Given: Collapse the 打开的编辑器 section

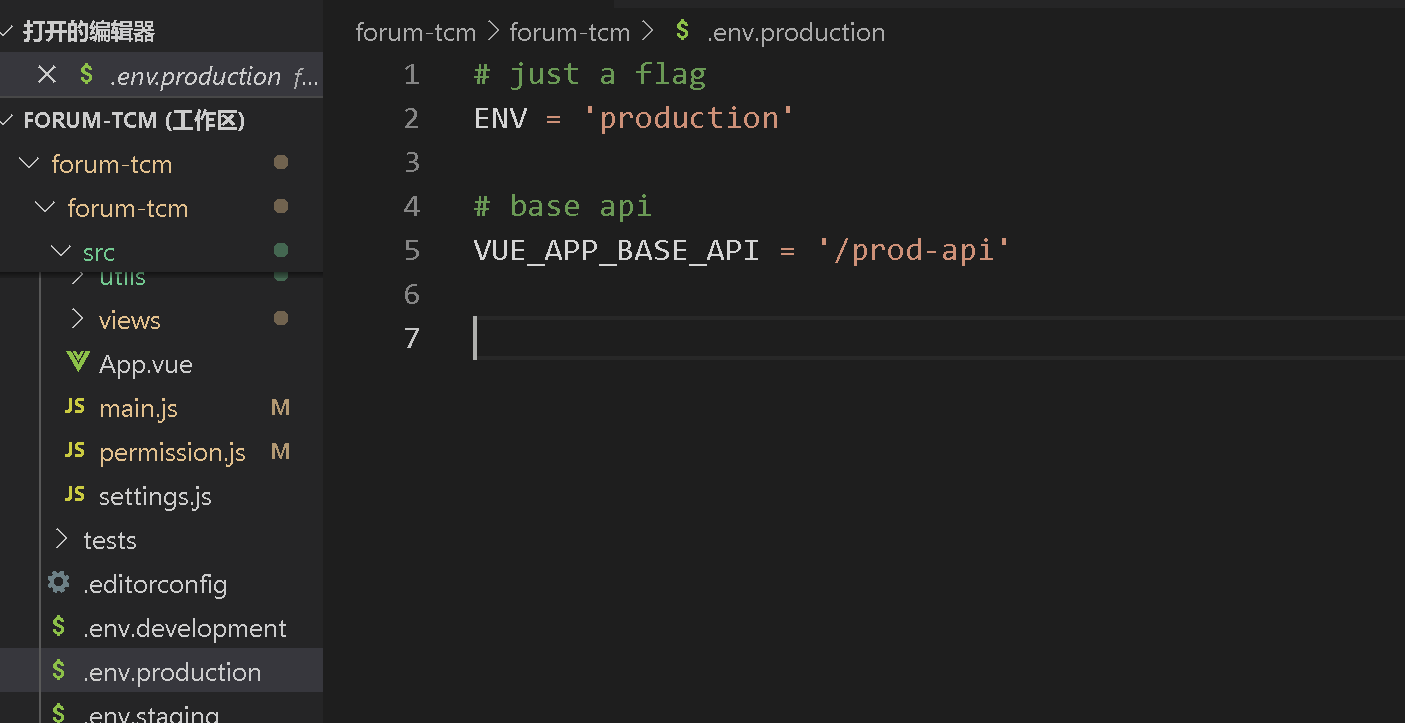Looking at the screenshot, I should click(8, 32).
